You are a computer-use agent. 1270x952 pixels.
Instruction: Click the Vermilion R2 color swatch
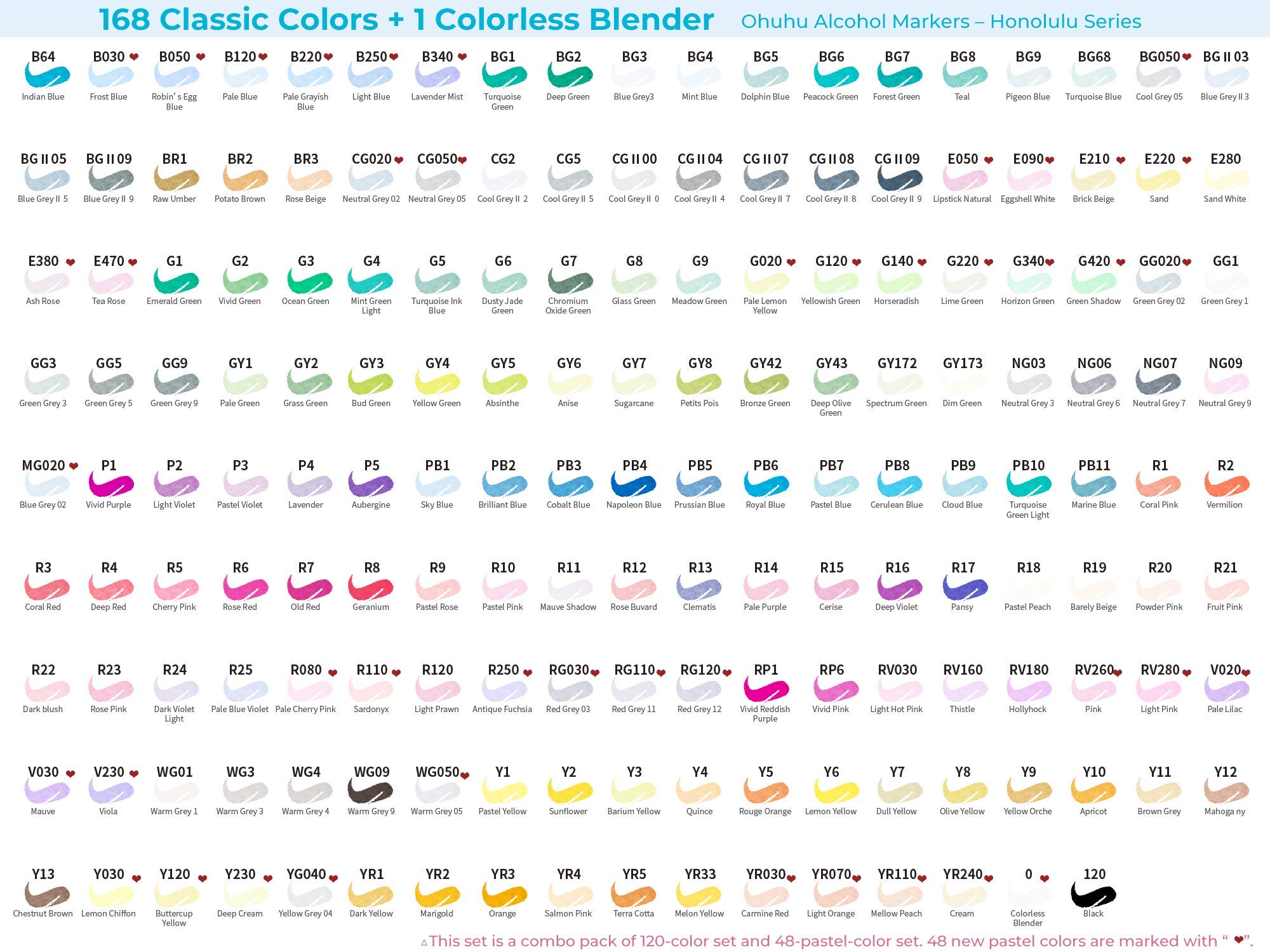[1226, 485]
